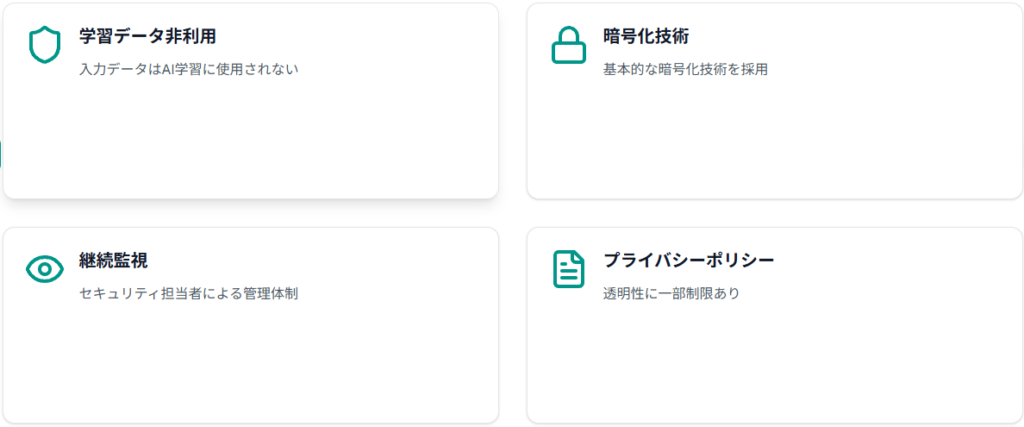Open the 継続監視 heading

pos(114,261)
